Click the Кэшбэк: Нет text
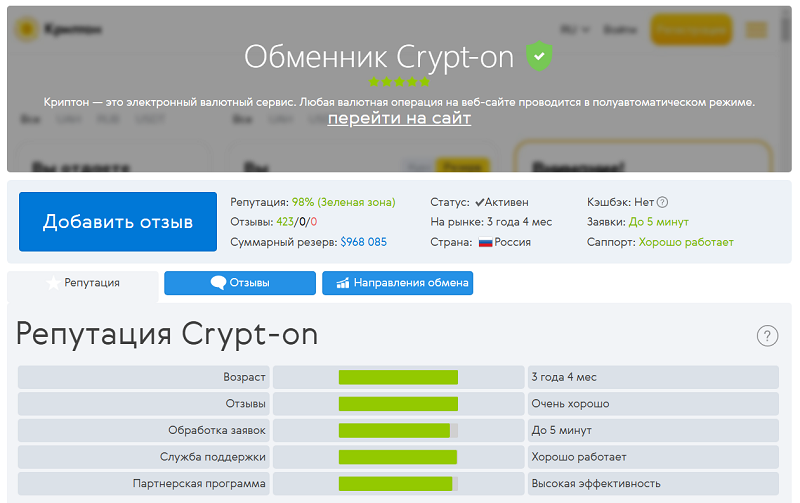 [620, 202]
